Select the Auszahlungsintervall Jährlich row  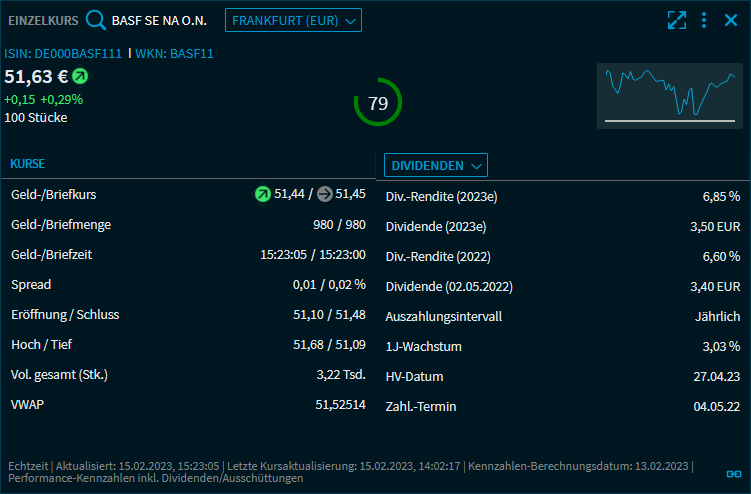(x=562, y=316)
